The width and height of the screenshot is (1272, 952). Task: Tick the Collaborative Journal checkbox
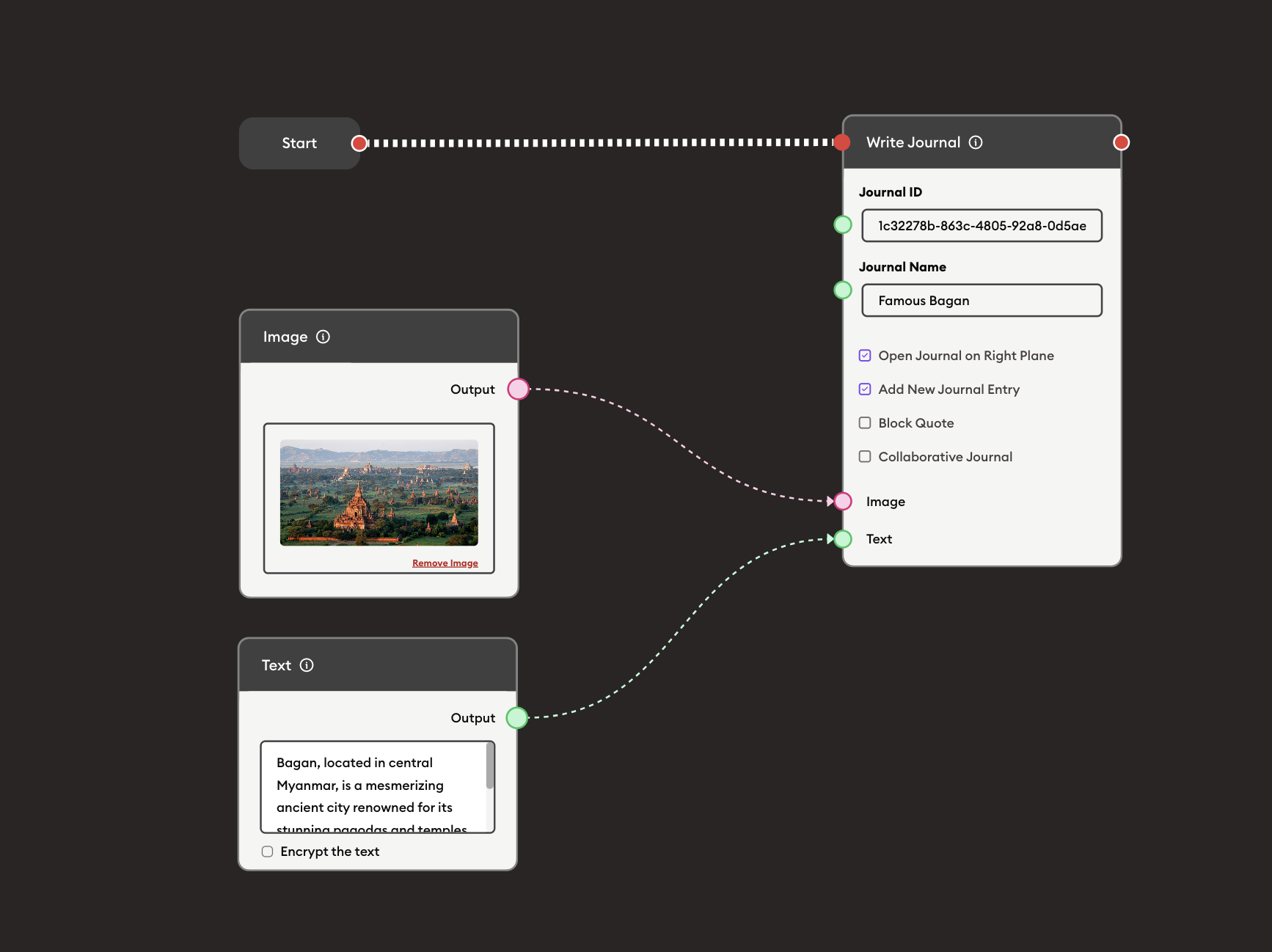[865, 457]
